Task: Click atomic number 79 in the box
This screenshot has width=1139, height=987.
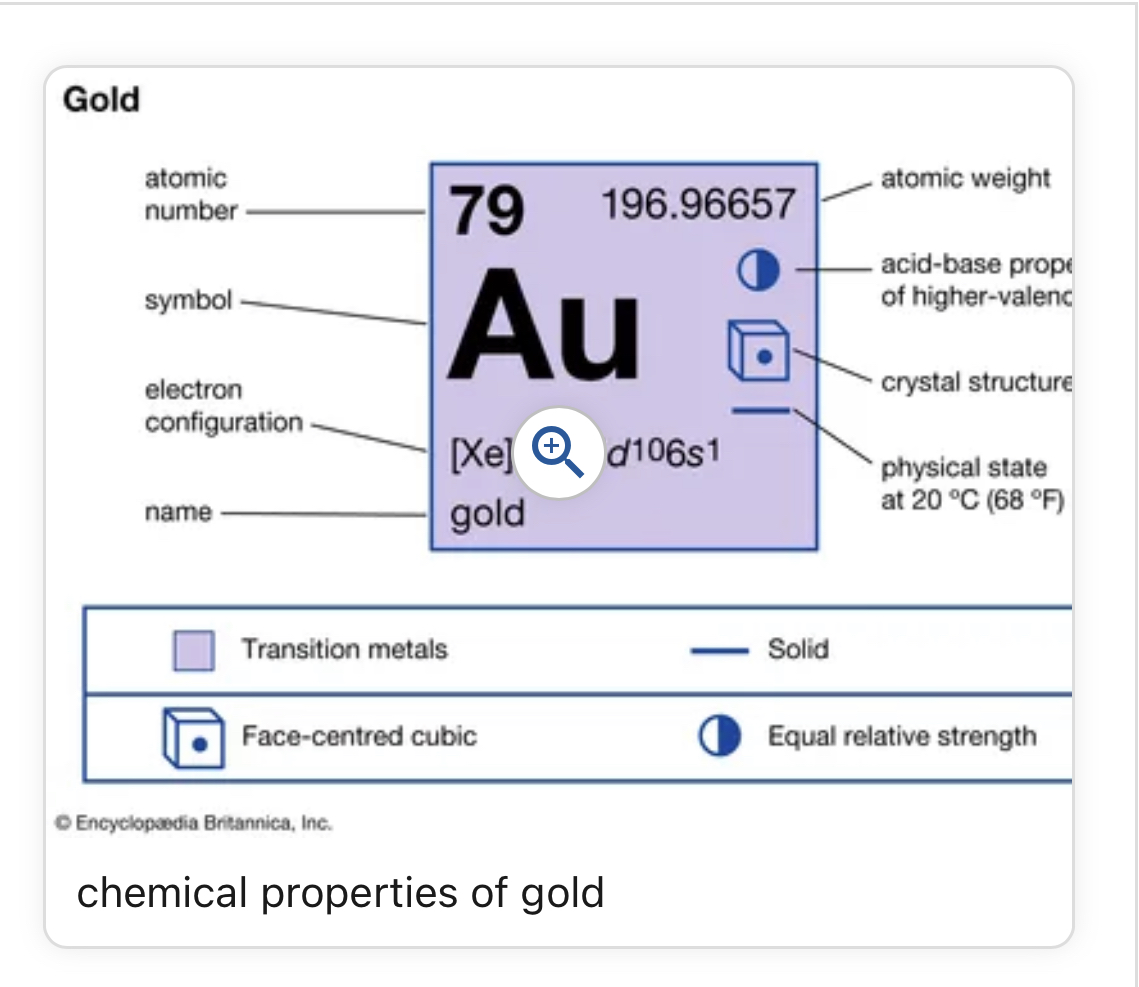Action: 486,211
